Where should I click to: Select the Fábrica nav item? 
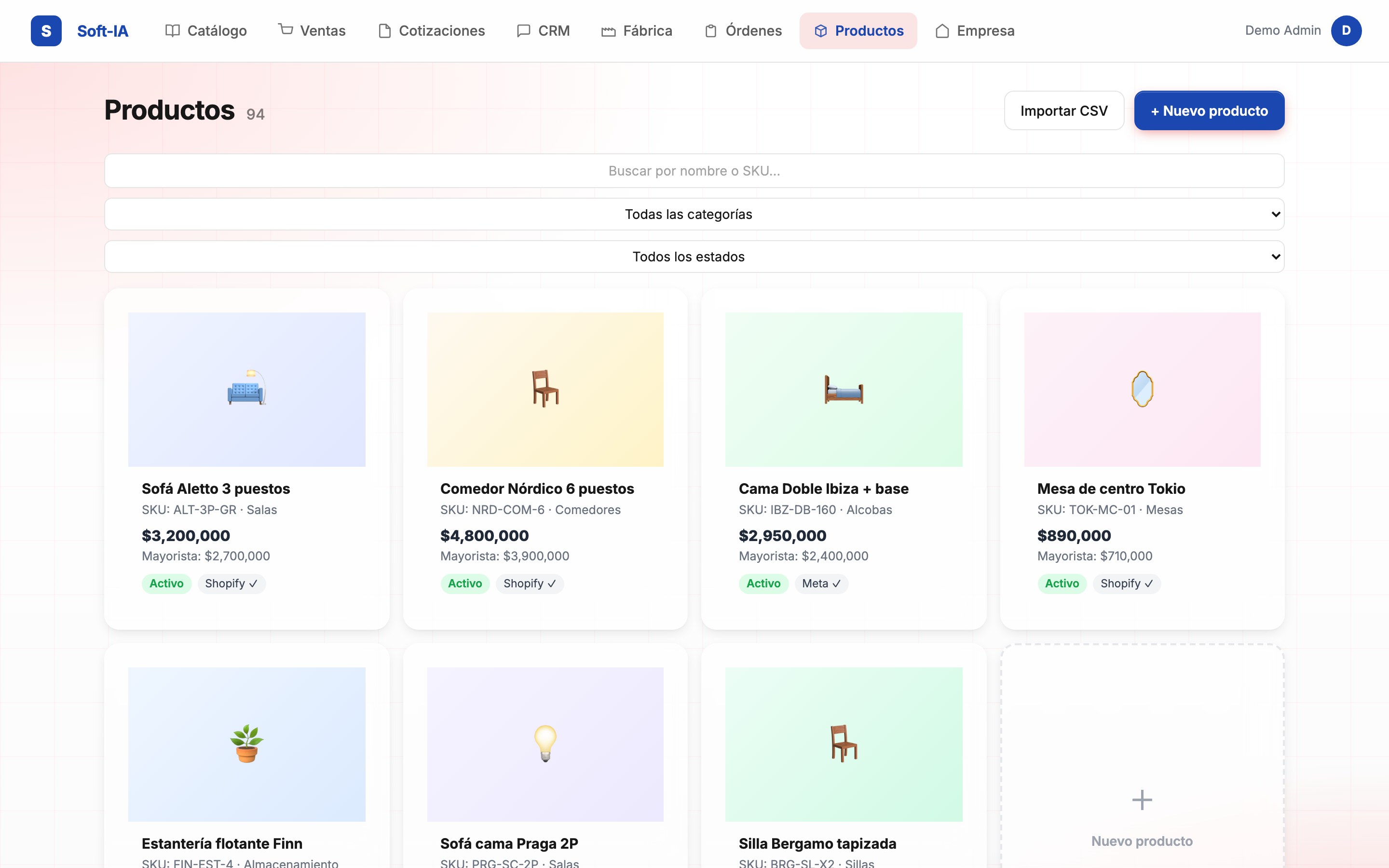tap(637, 30)
